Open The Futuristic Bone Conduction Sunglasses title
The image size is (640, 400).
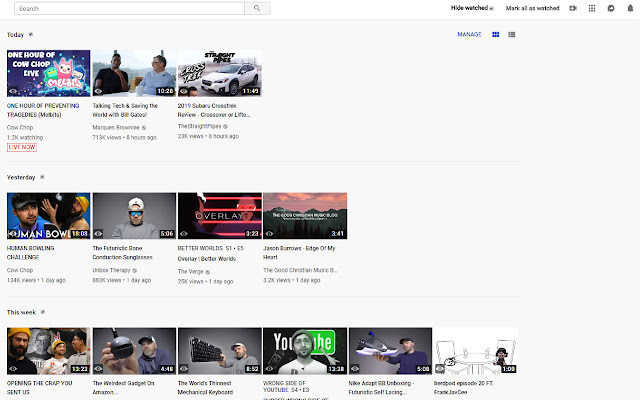(x=122, y=253)
